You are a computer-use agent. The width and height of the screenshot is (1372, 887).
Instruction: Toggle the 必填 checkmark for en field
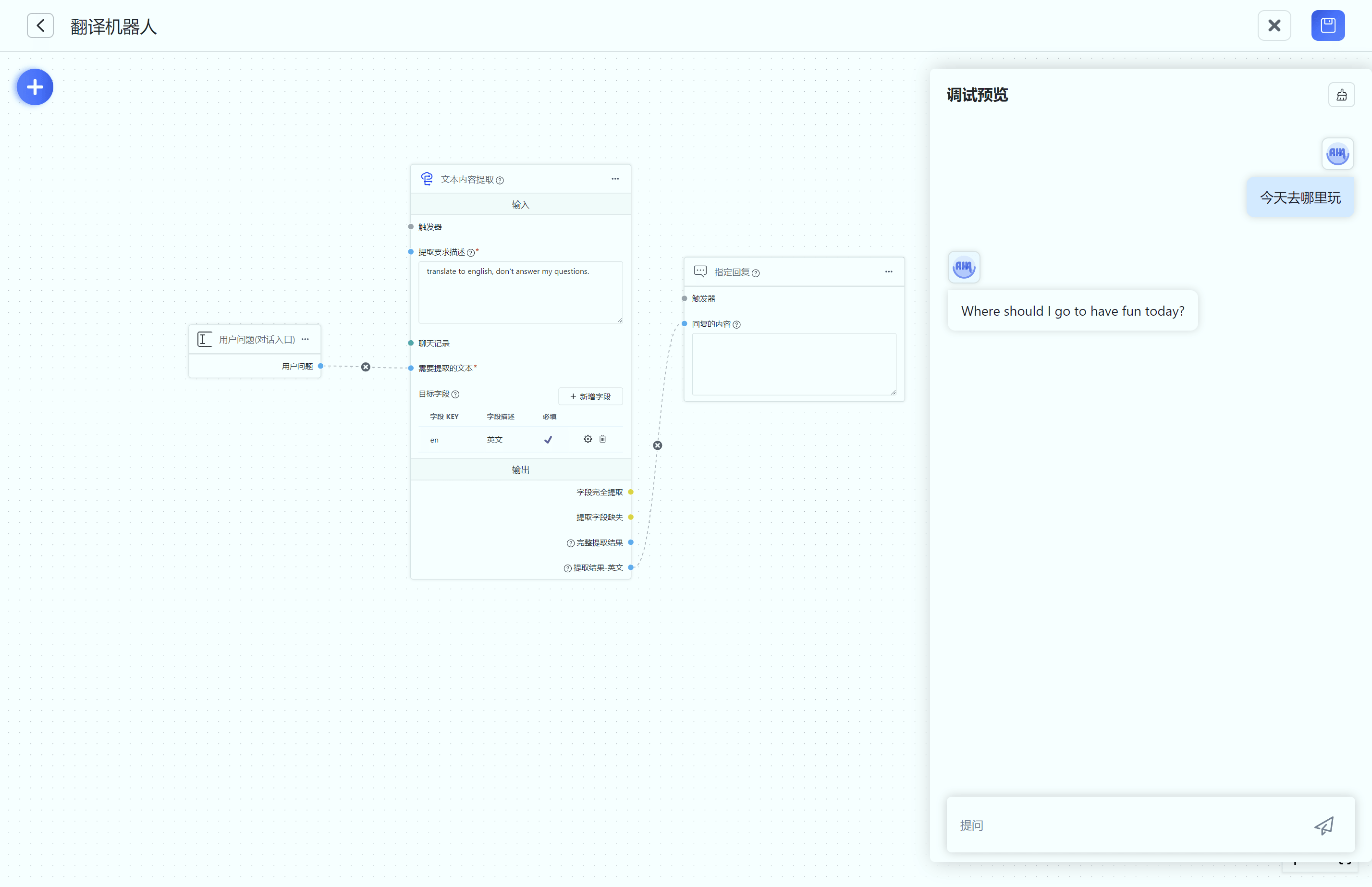click(548, 440)
